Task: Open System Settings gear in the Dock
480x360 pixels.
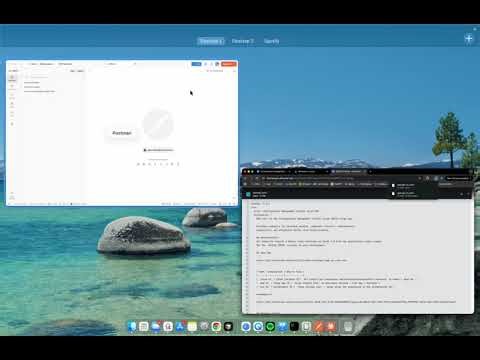Action: 204,326
